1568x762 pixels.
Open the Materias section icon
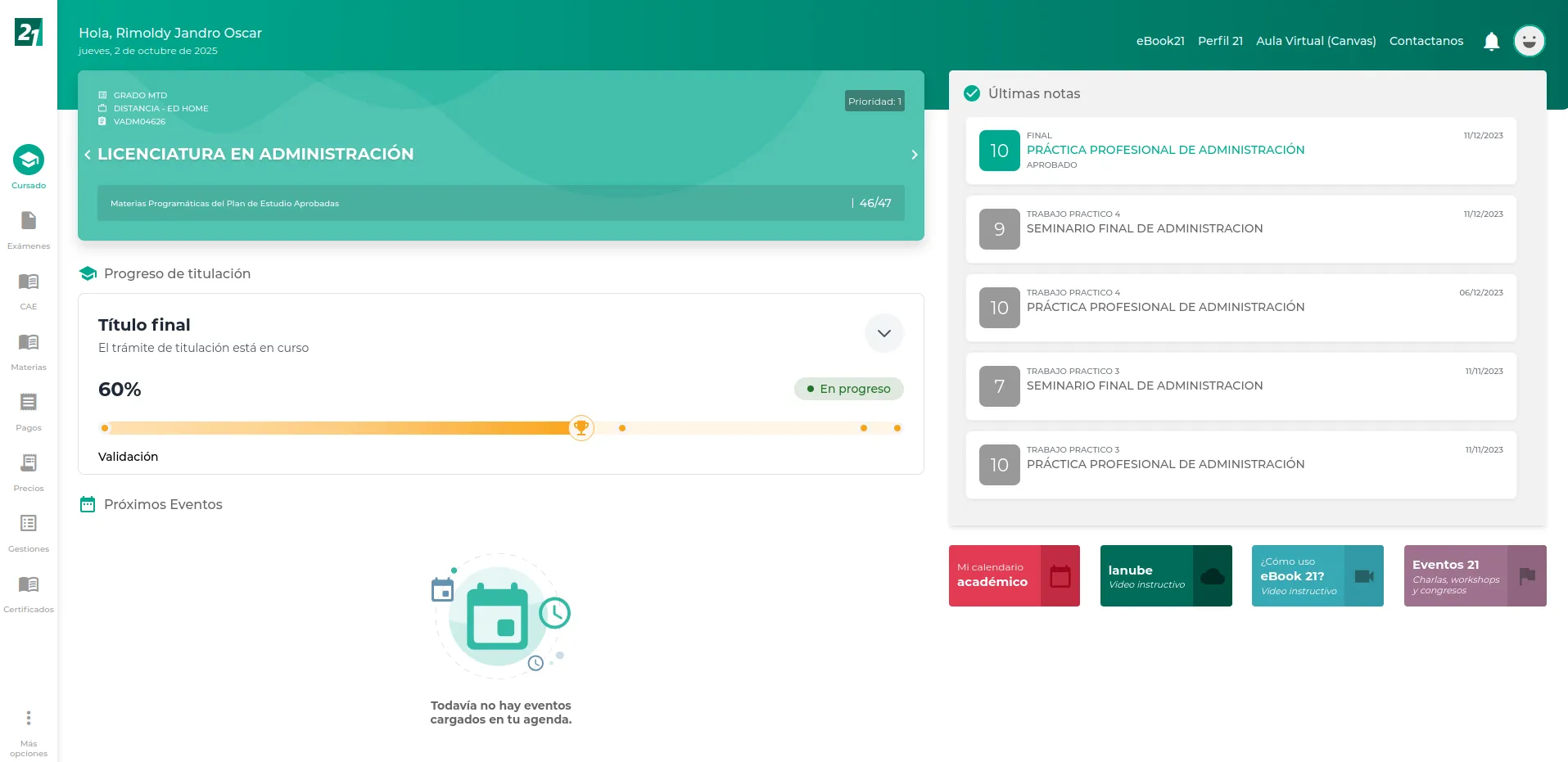29,342
